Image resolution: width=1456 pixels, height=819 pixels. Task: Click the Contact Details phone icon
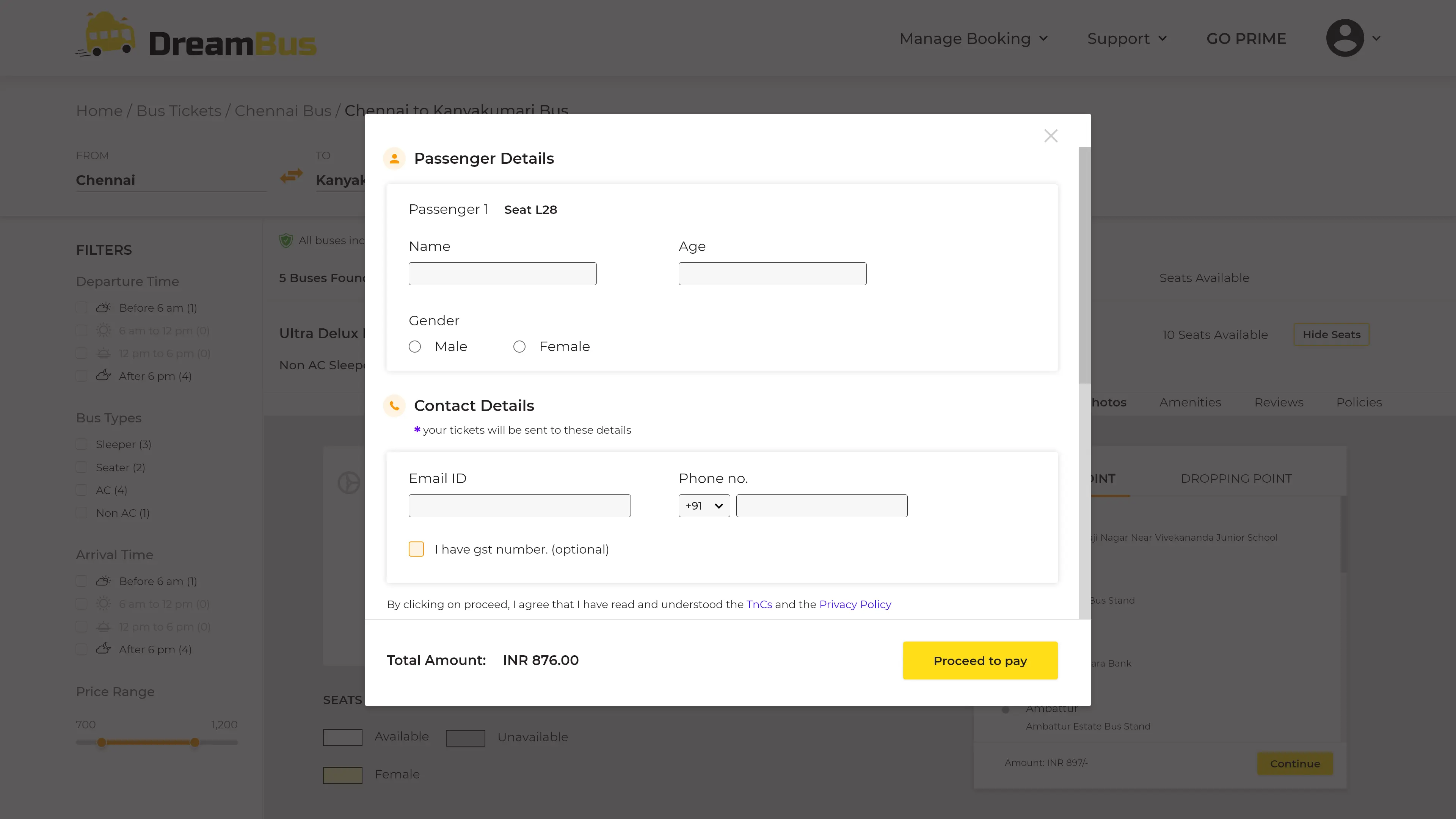pos(394,405)
